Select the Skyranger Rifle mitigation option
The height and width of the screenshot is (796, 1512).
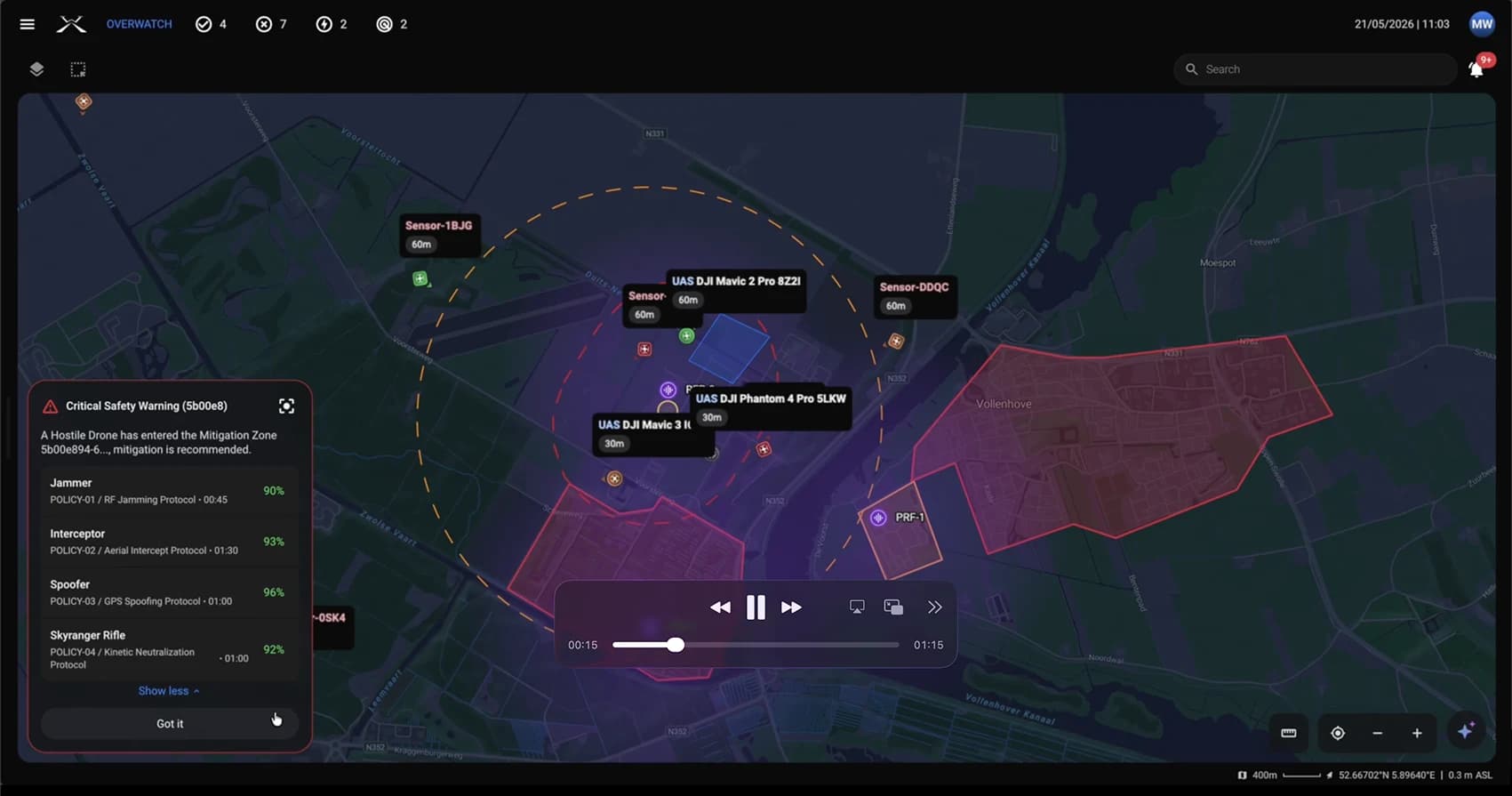point(170,649)
